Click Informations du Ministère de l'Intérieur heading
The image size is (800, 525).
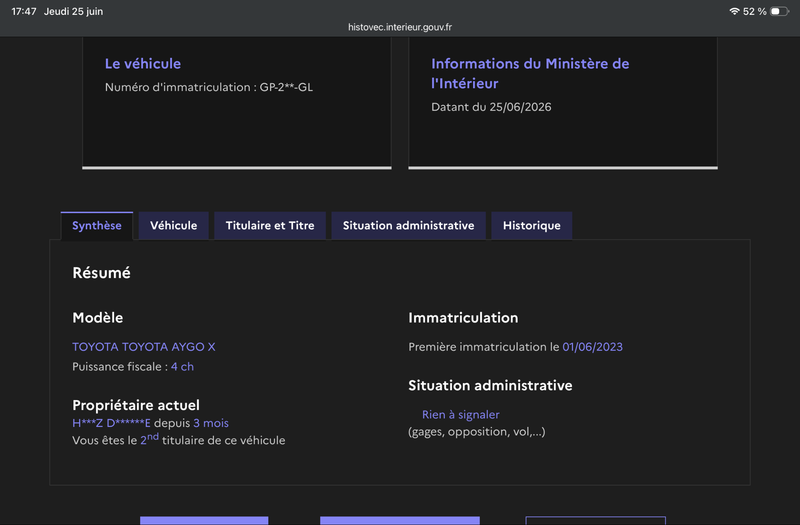point(530,73)
